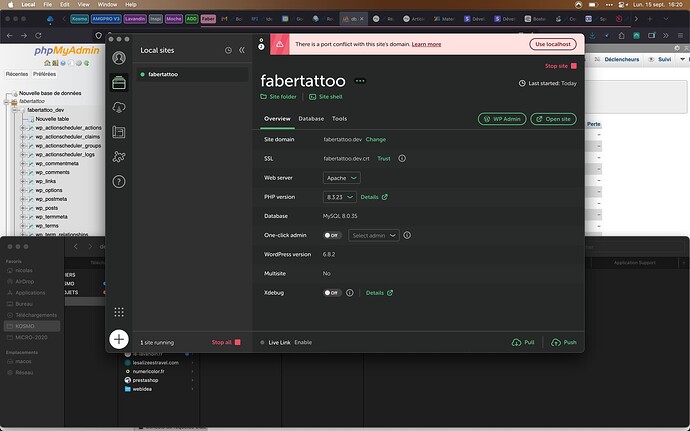The width and height of the screenshot is (690, 431).
Task: Click the browser downloads icon
Action: [593, 35]
